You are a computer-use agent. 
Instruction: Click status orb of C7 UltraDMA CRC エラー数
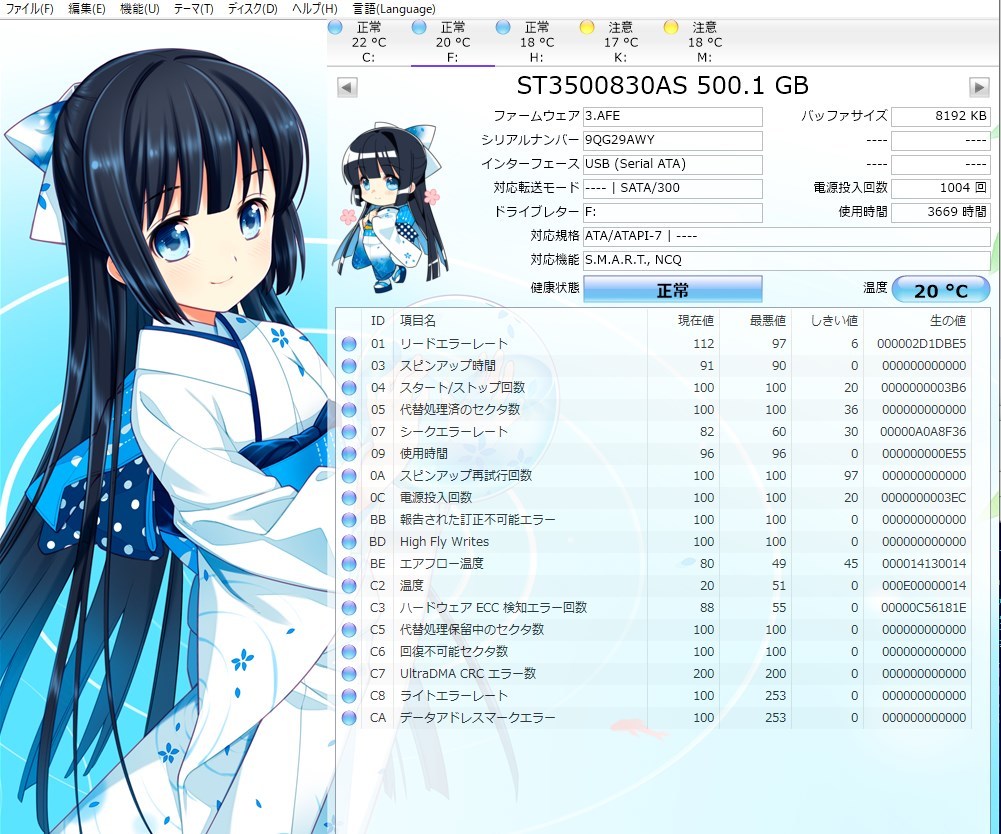[349, 674]
